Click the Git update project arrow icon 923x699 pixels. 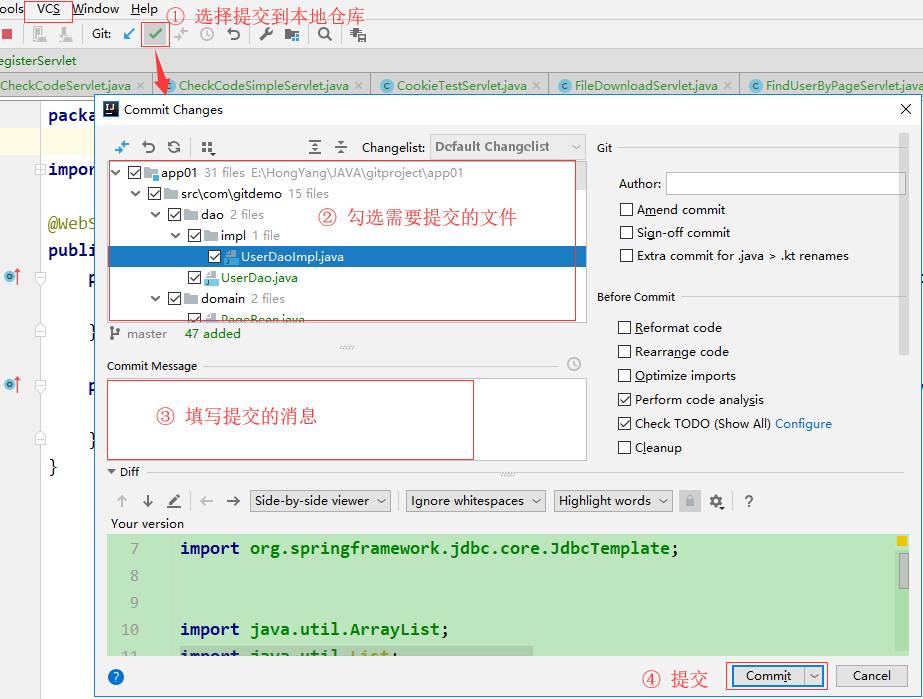point(129,34)
